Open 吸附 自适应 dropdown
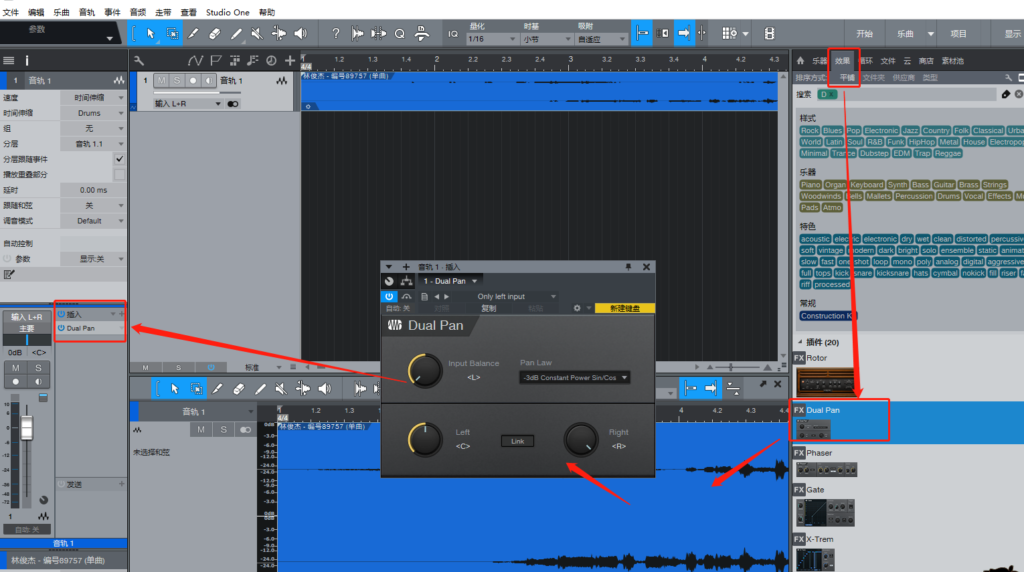 point(601,39)
